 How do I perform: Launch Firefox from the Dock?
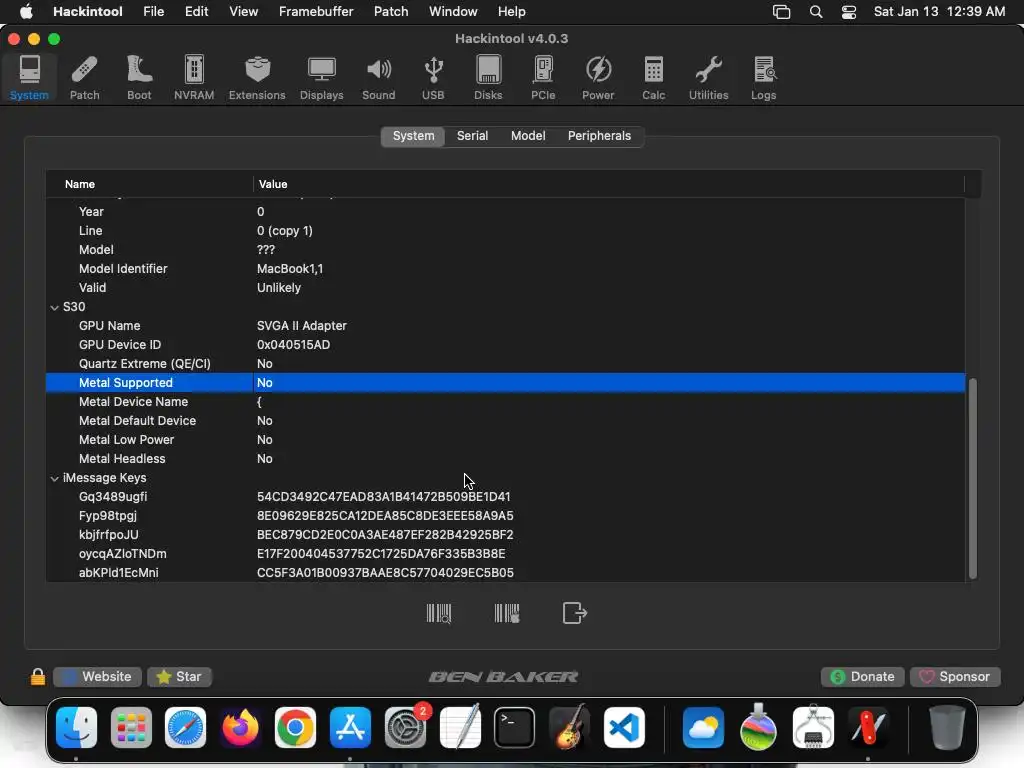tap(240, 728)
